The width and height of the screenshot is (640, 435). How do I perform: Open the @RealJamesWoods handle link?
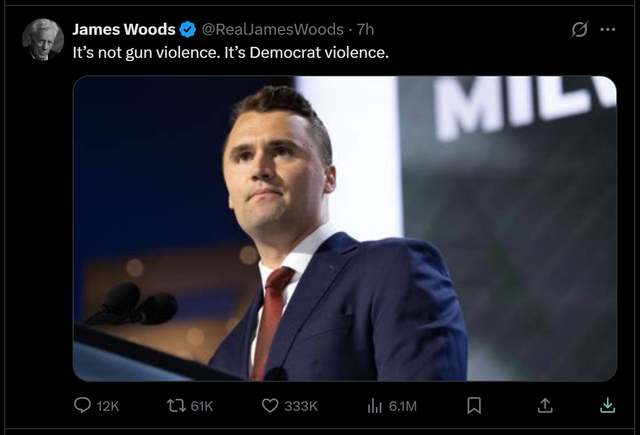[x=273, y=29]
